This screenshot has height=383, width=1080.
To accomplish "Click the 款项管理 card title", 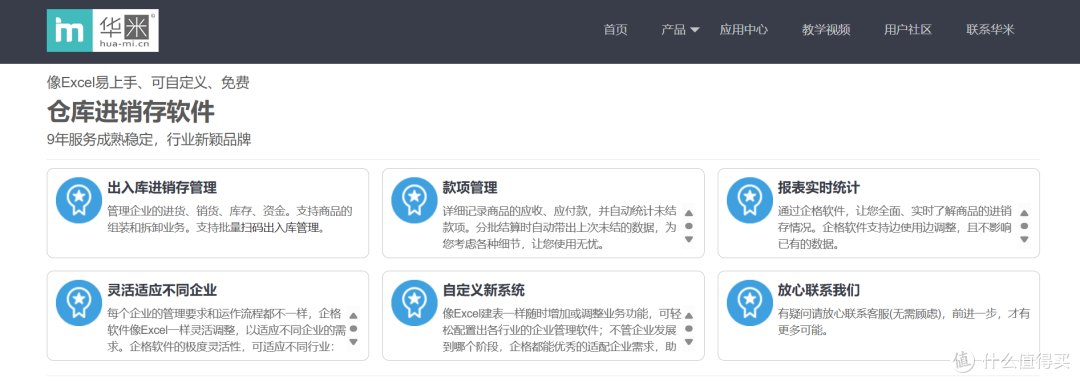I will pos(470,188).
